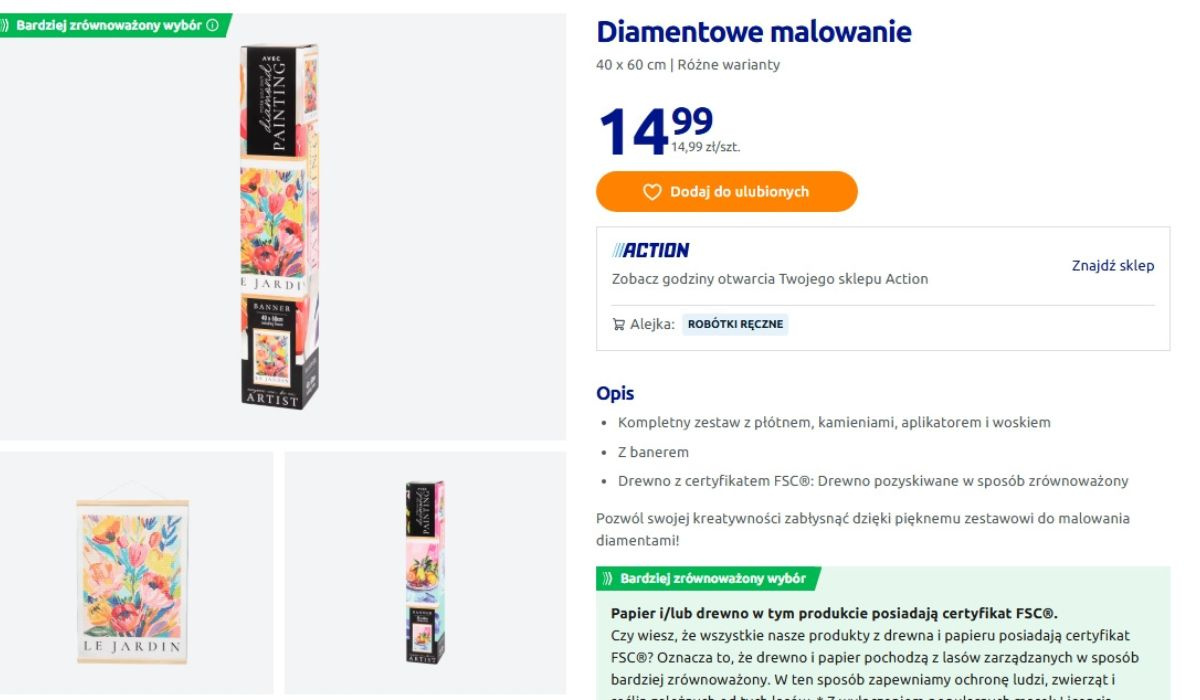Click the wave icon on the top-left green badge
Screen dimensions: 1200x700
click(x=6, y=25)
